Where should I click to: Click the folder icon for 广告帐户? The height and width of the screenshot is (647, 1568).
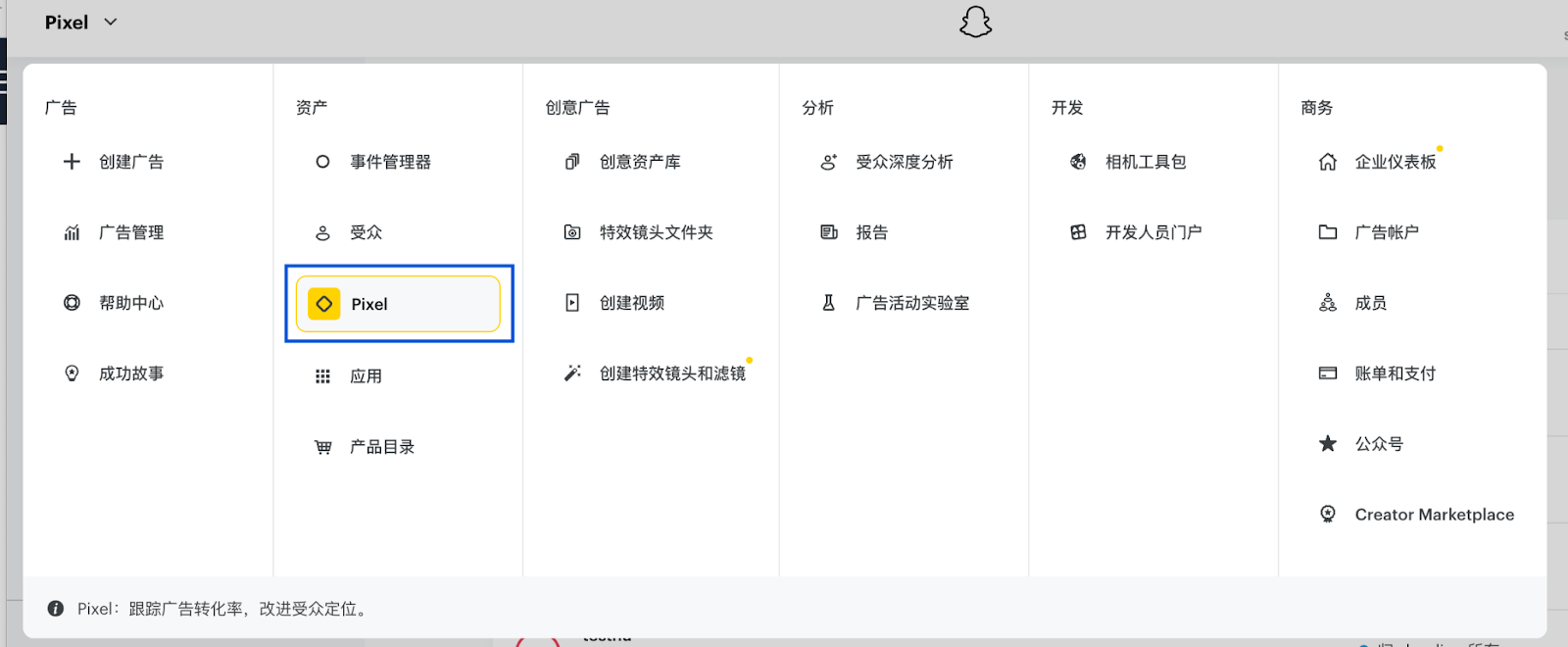[1328, 232]
